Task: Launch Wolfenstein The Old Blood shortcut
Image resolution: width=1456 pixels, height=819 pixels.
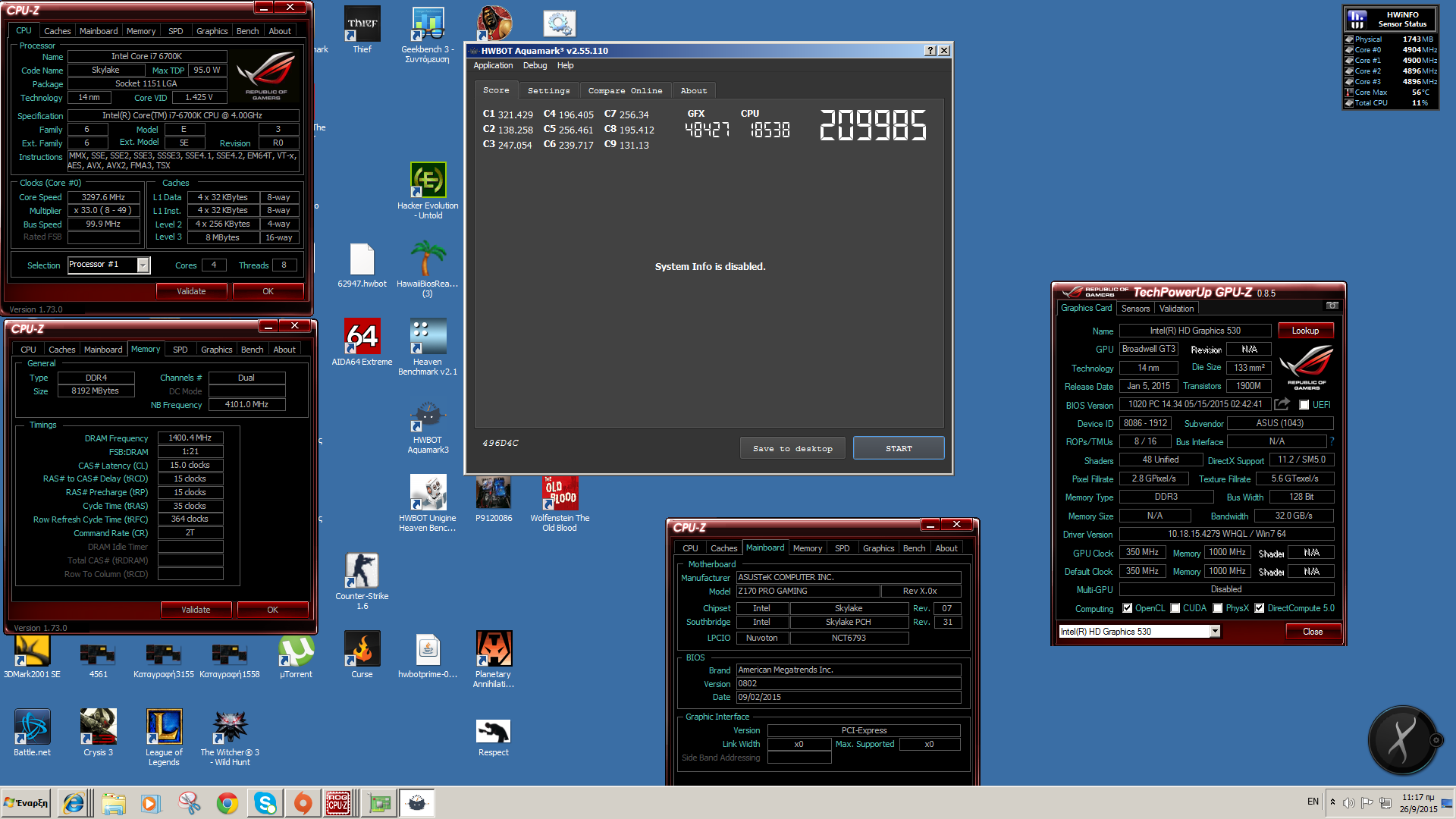Action: click(560, 502)
